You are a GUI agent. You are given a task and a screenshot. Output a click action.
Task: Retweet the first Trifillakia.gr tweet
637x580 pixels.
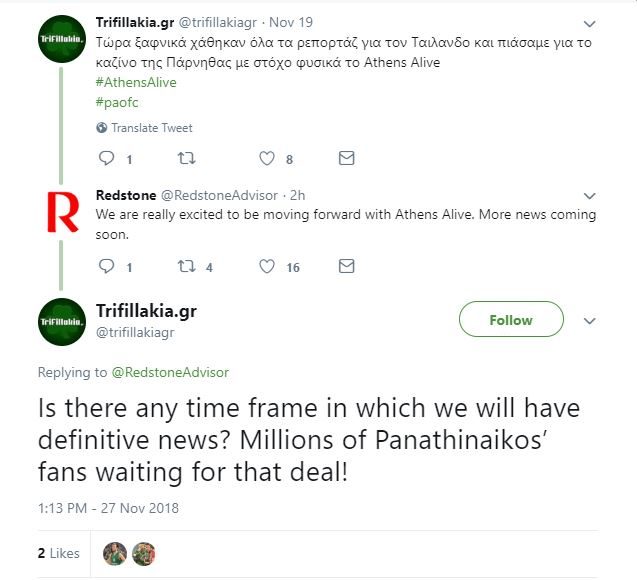point(186,158)
